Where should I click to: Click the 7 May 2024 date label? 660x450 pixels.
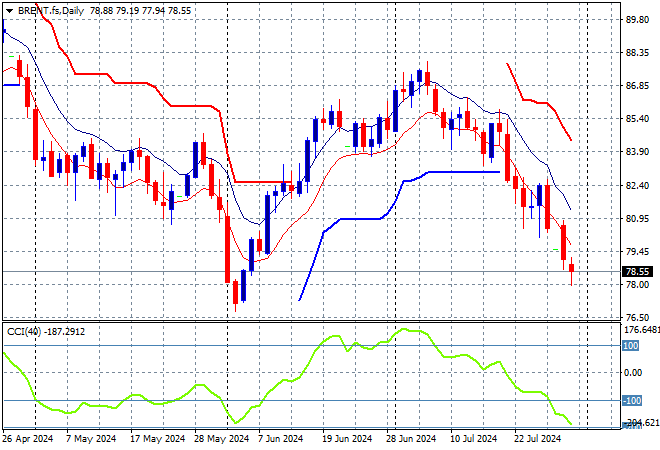[90, 439]
